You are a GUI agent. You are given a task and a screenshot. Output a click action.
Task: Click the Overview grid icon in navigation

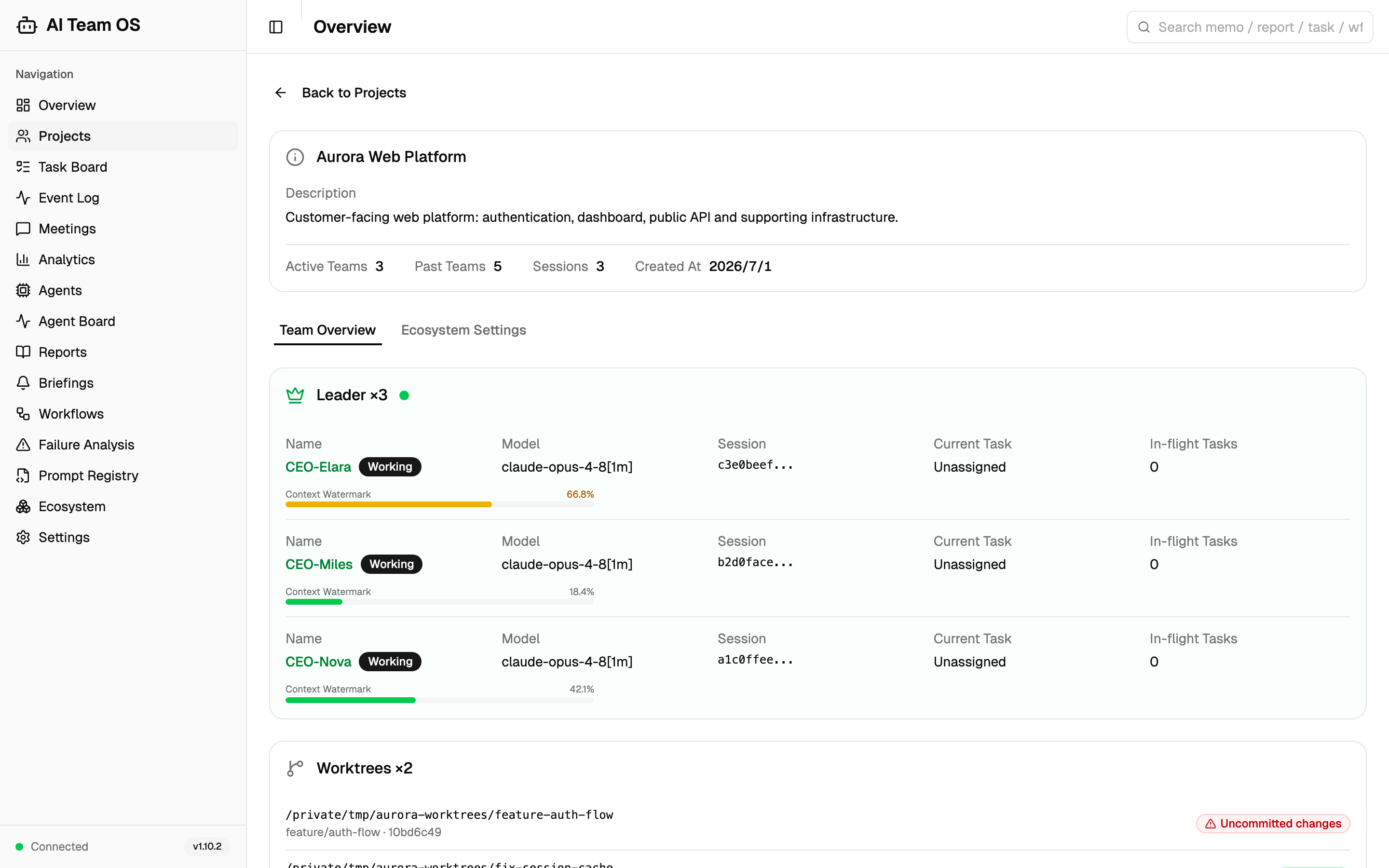[23, 105]
